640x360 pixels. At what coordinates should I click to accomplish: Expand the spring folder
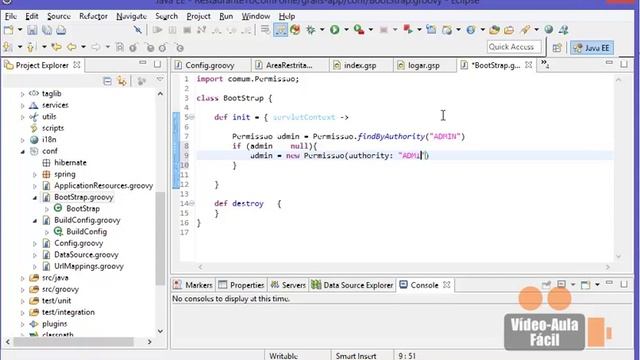(35, 174)
